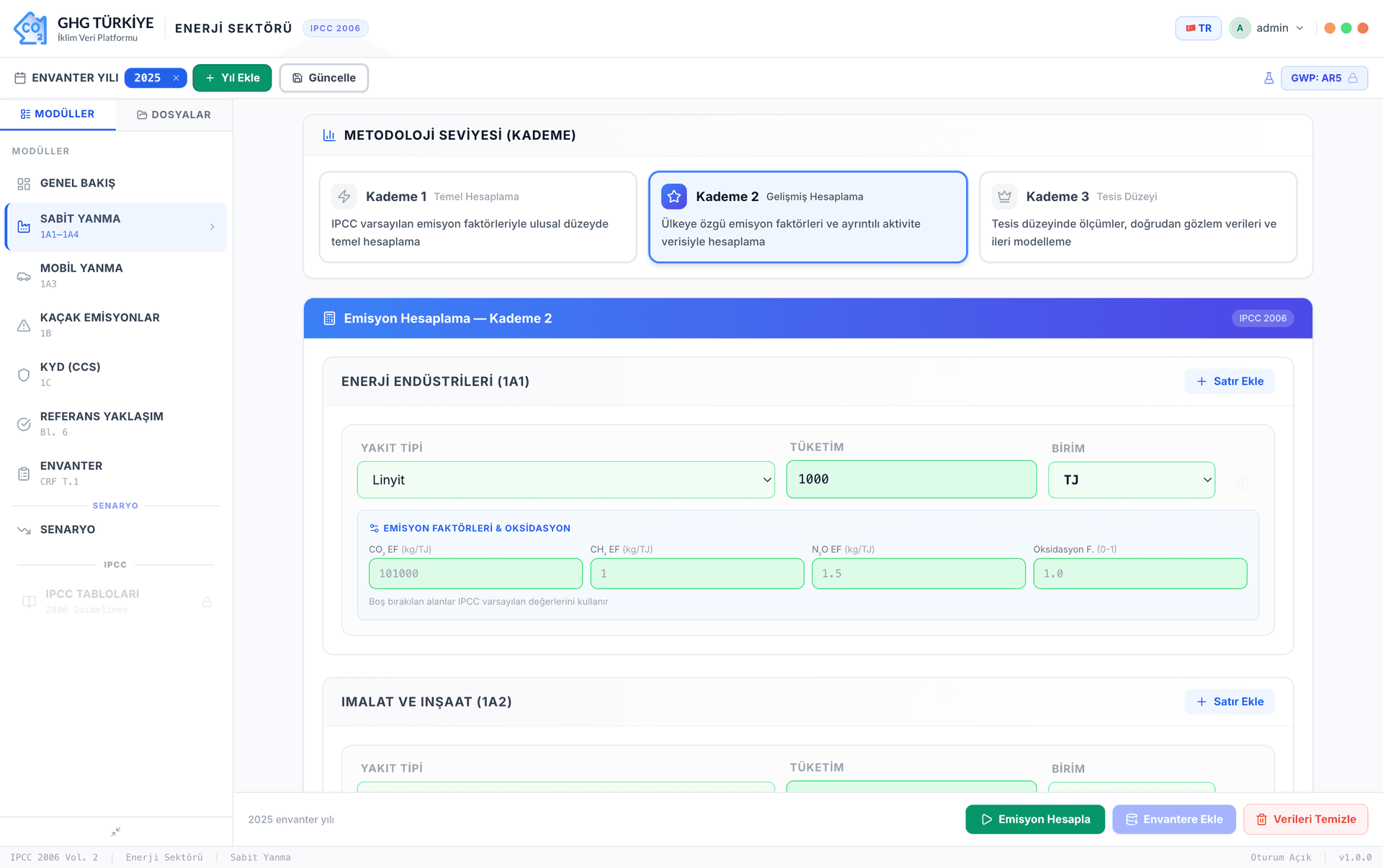Click the Senaryo trend-down icon
The width and height of the screenshot is (1383, 868).
pyautogui.click(x=24, y=530)
